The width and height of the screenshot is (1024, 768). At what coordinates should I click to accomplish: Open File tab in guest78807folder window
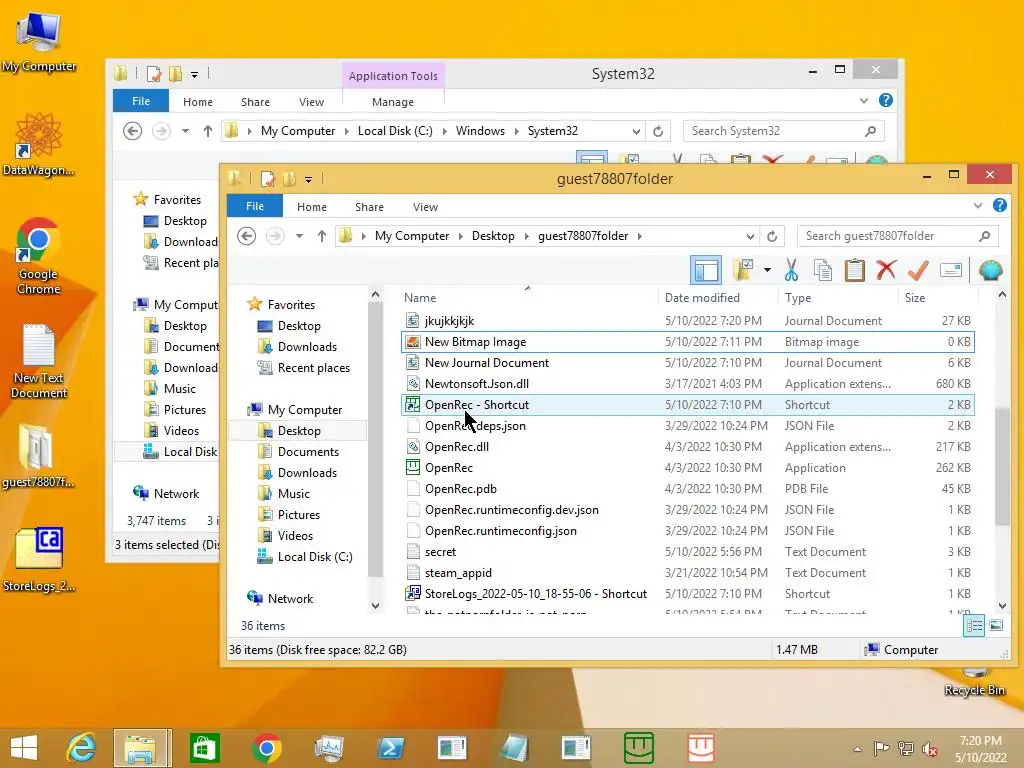point(255,206)
